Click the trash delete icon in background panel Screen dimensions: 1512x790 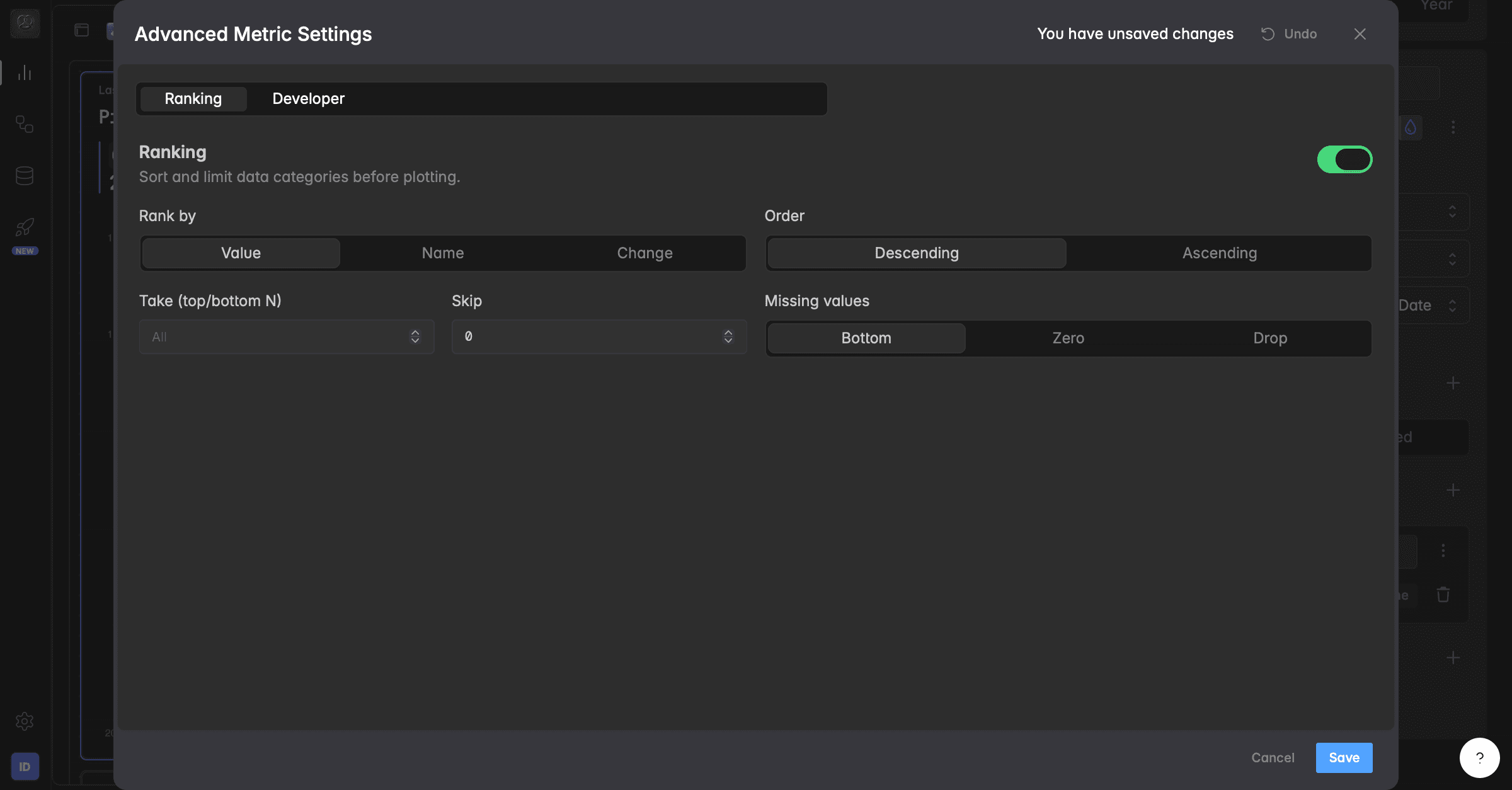[1443, 594]
